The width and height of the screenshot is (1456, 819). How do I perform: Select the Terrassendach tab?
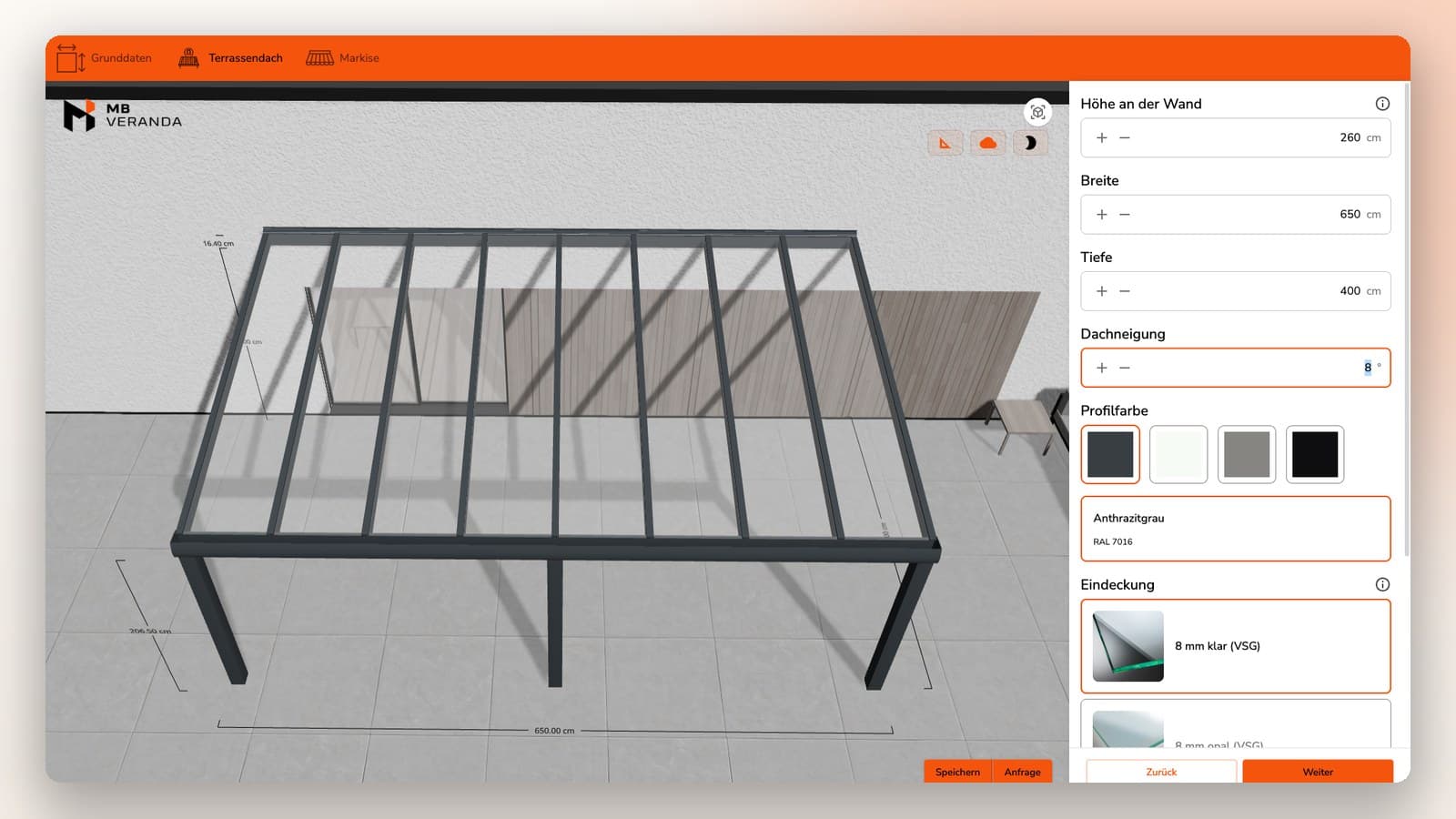tap(230, 58)
